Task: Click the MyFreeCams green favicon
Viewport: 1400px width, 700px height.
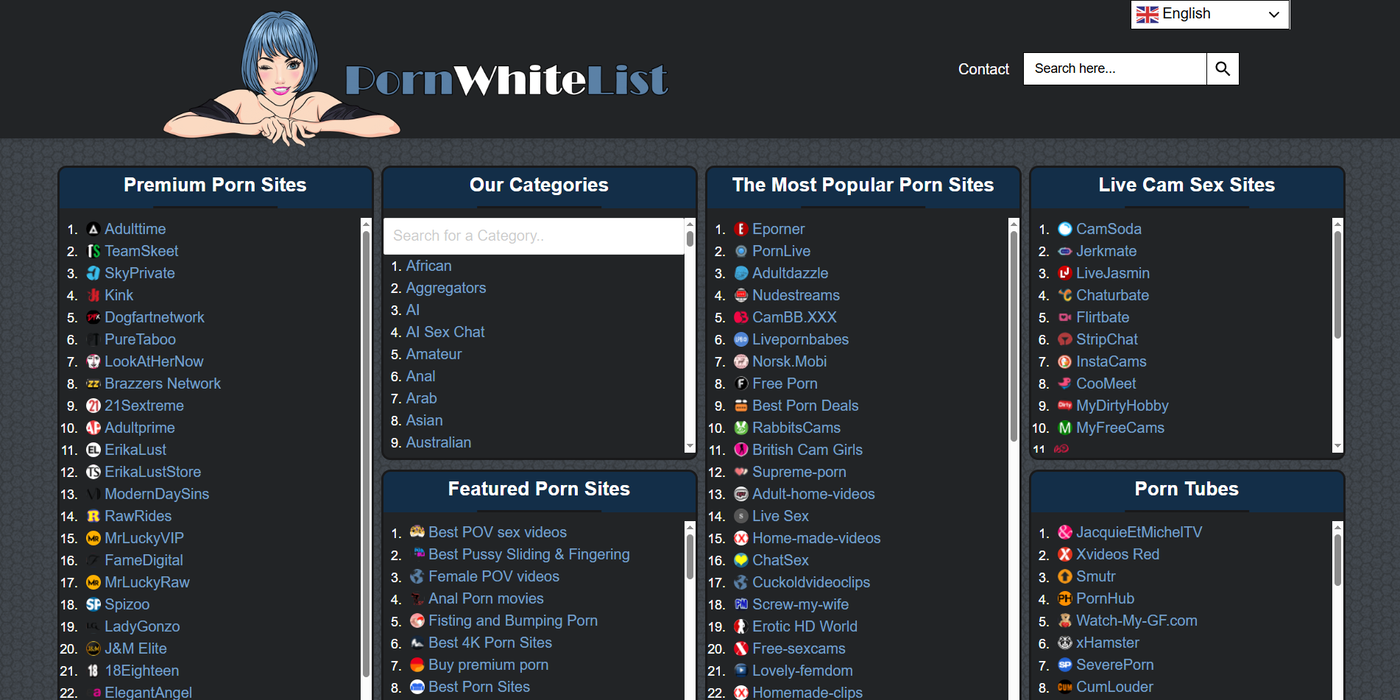Action: [x=1065, y=428]
